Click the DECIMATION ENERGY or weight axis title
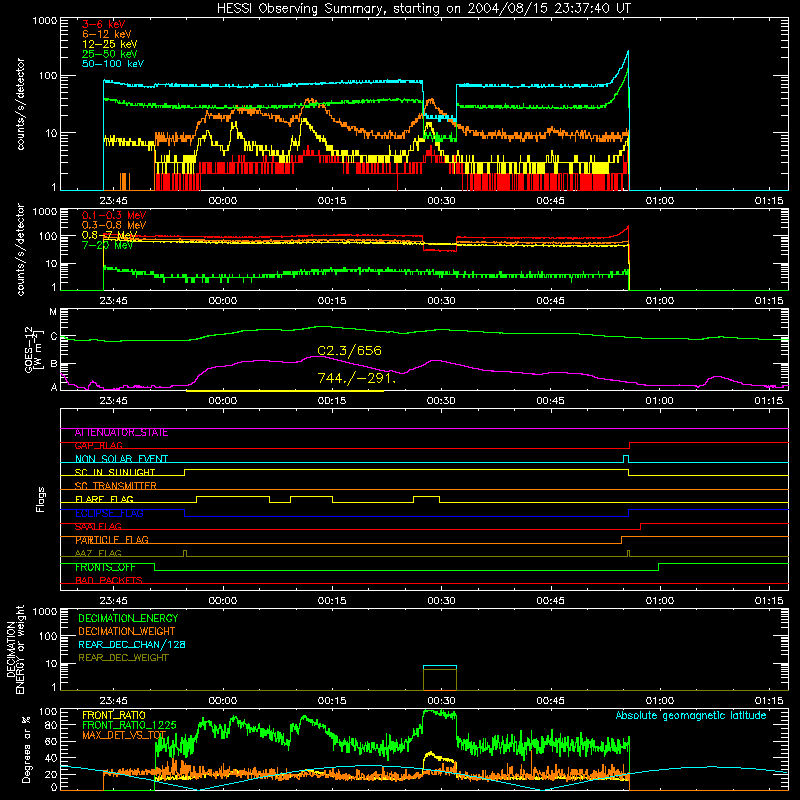Viewport: 800px width, 800px height. click(16, 649)
